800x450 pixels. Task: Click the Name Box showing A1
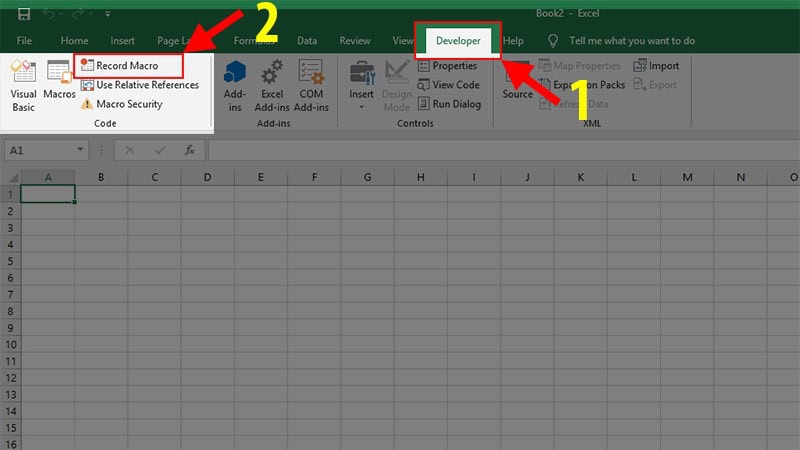[39, 151]
